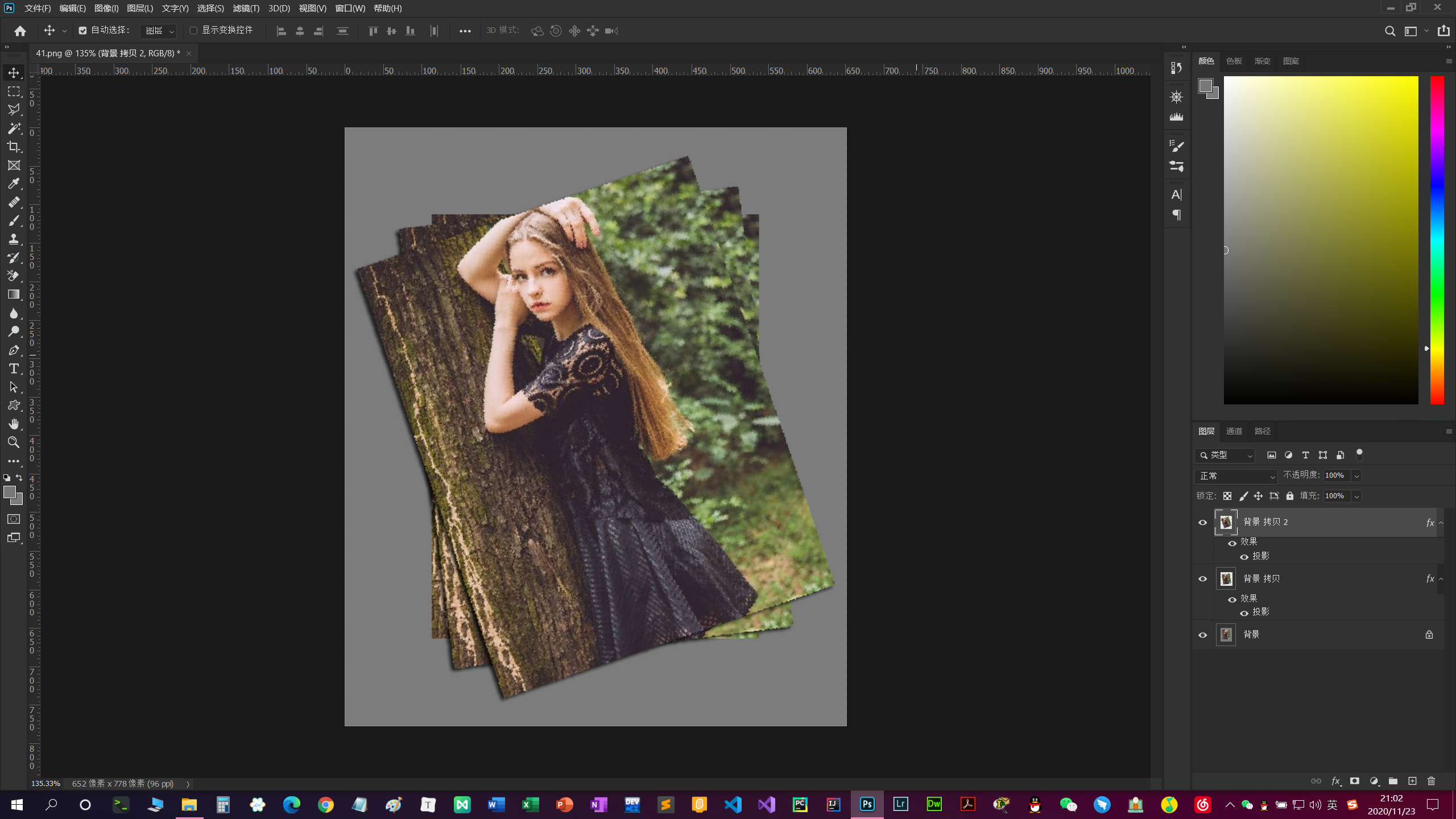The image size is (1456, 819).
Task: Click the zoom percentage field 135.33%
Action: pyautogui.click(x=45, y=784)
